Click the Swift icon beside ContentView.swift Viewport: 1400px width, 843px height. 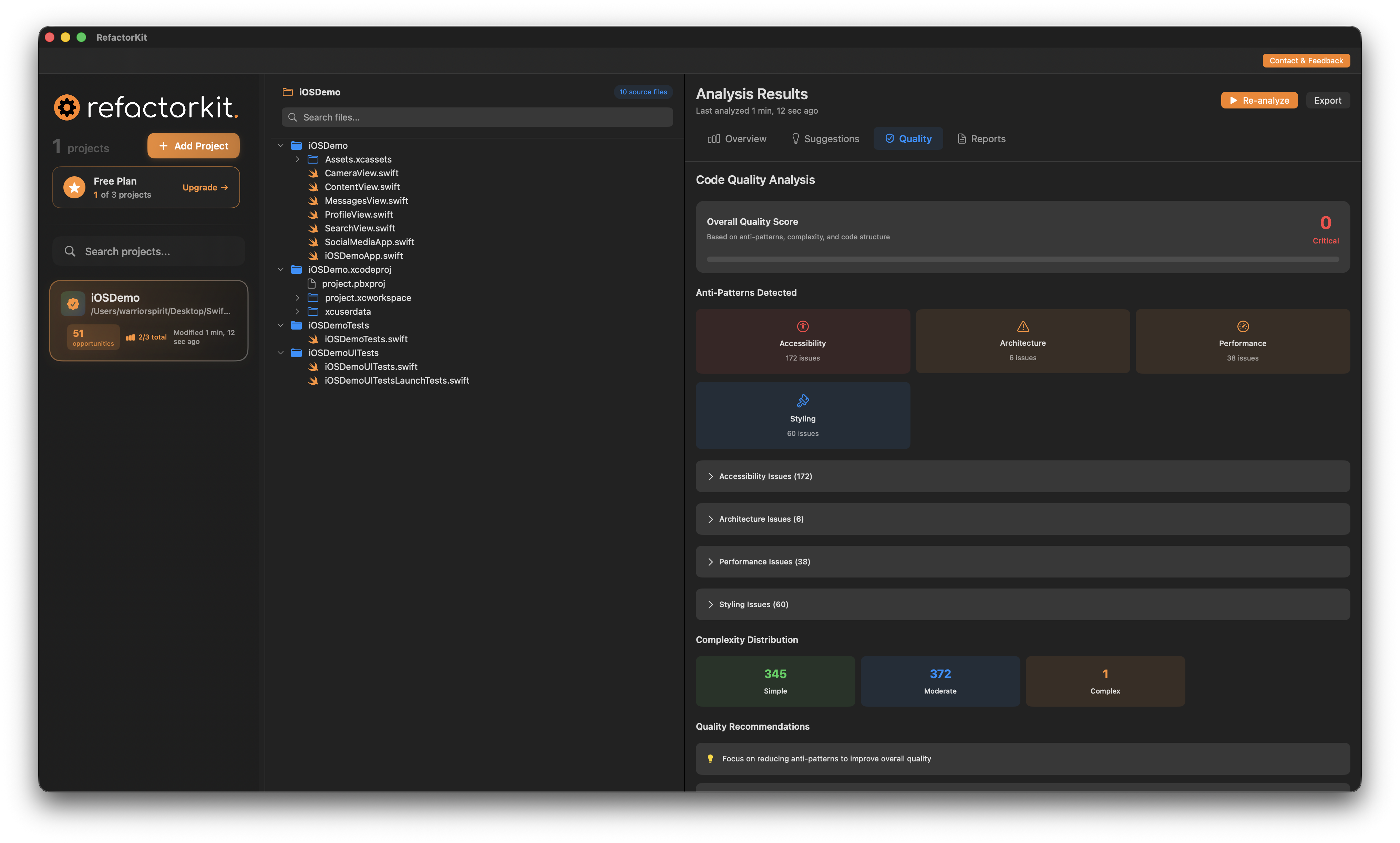(x=313, y=187)
